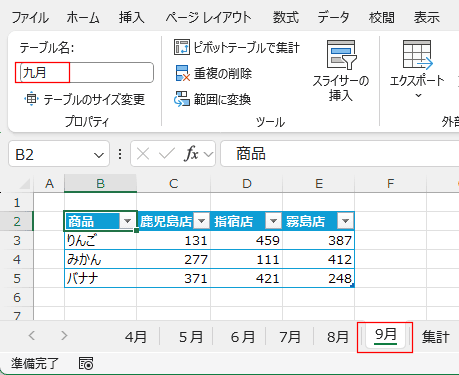This screenshot has width=459, height=375.
Task: Click the convert to range icon
Action: [x=182, y=99]
